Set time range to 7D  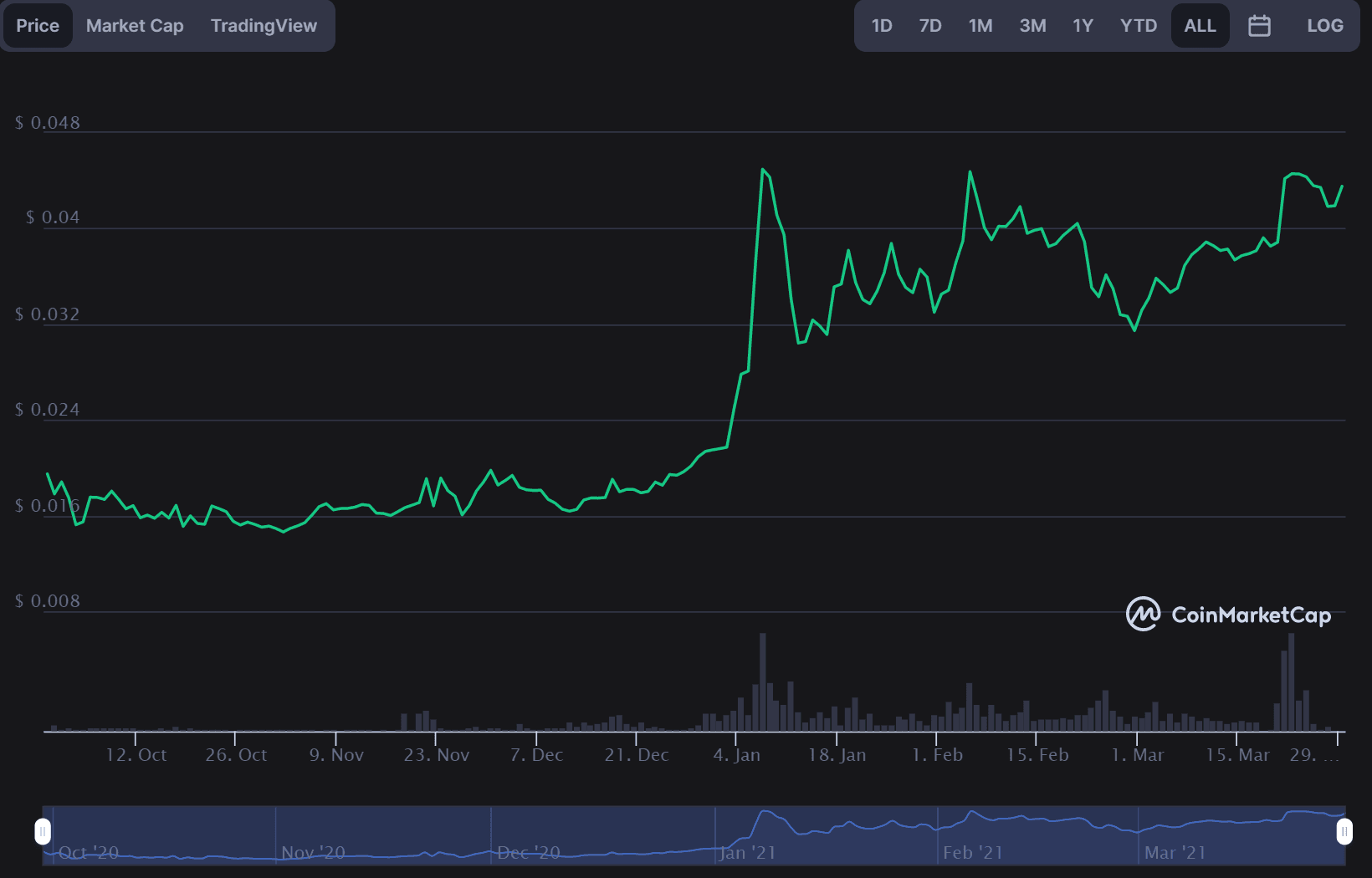coord(930,26)
